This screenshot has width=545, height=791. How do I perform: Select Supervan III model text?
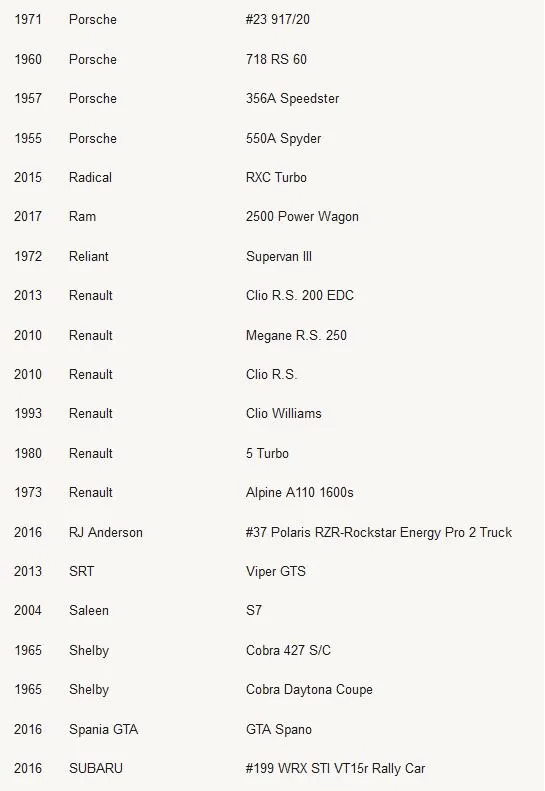(x=279, y=256)
